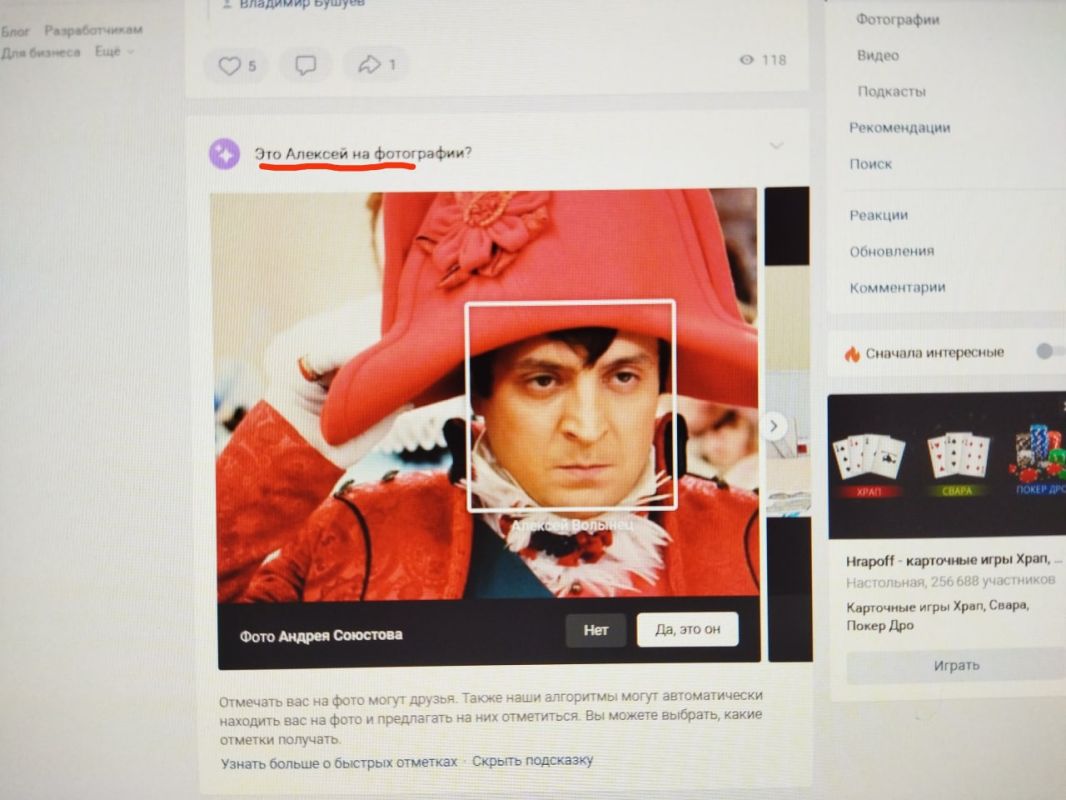Viewport: 1066px width, 800px height.
Task: Open comments with the speech bubble icon
Action: [305, 65]
